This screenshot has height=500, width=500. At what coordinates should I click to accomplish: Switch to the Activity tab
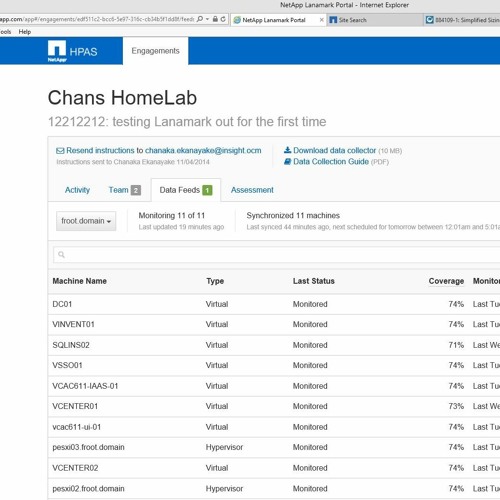click(x=77, y=190)
